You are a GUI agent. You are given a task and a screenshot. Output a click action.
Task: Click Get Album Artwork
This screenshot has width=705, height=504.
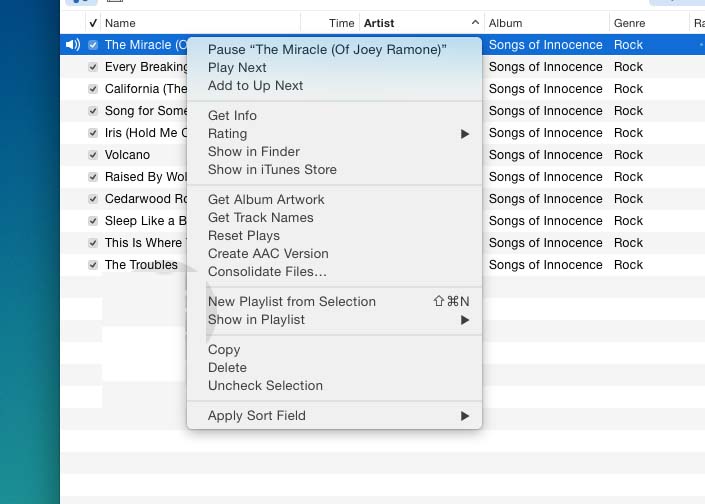(x=266, y=200)
